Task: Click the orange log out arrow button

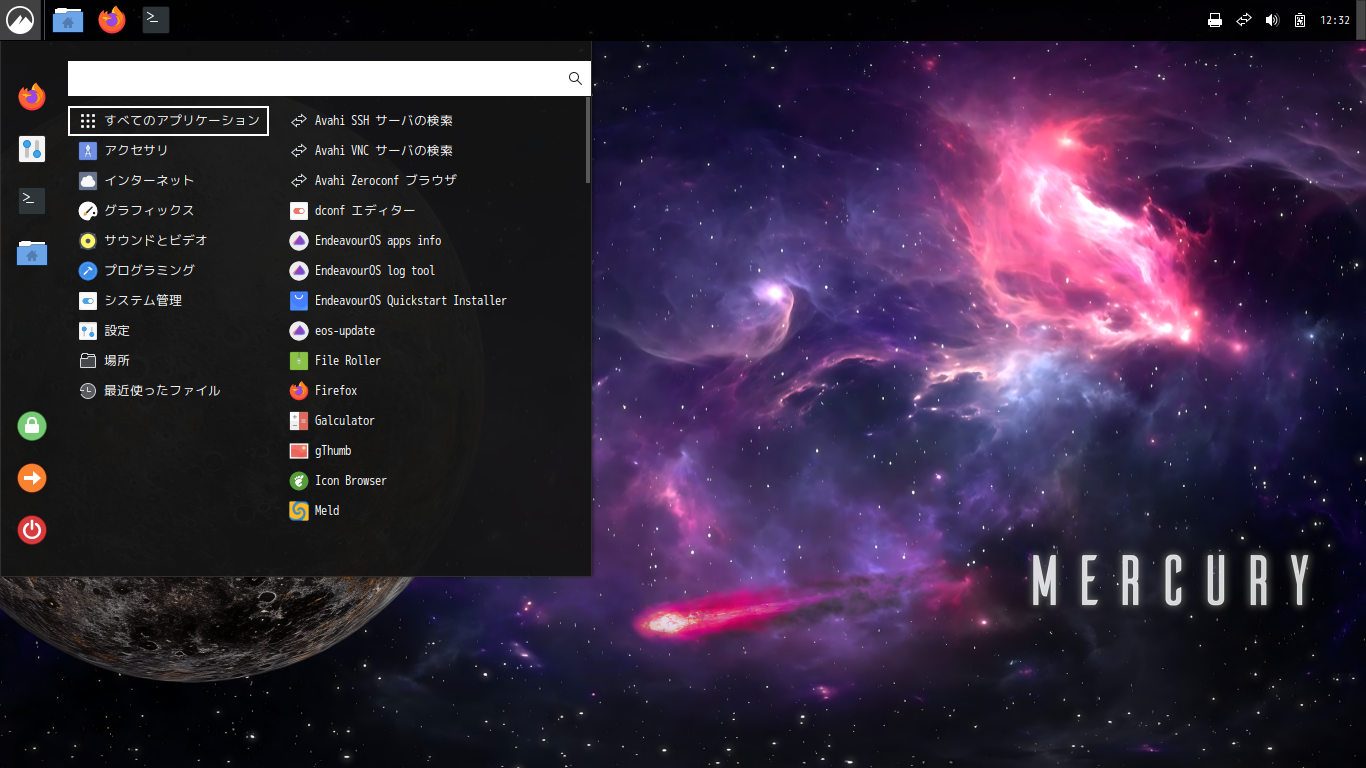Action: click(x=32, y=478)
